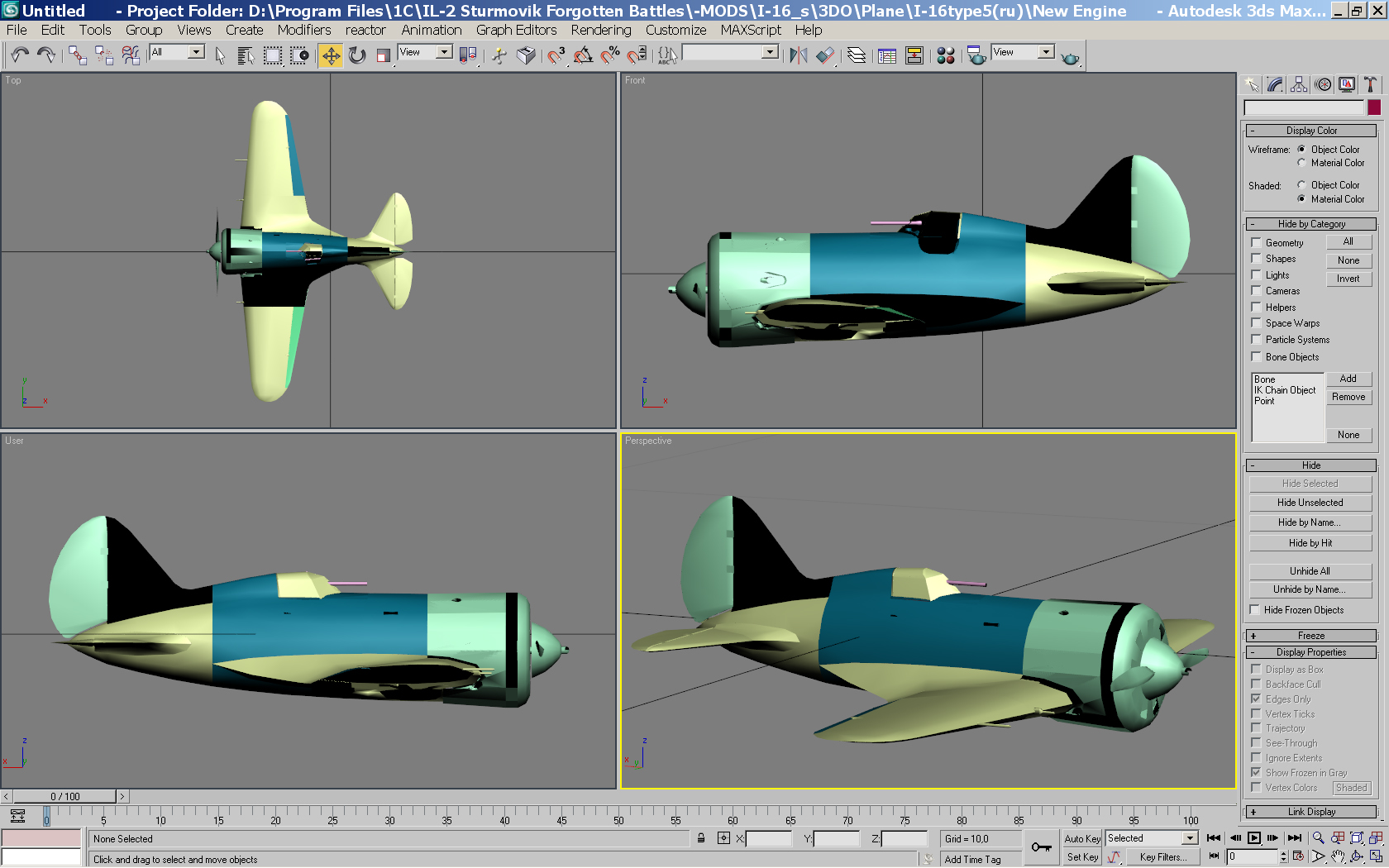1389x868 pixels.
Task: Click the Use Pivot Point Center icon
Action: tap(468, 55)
